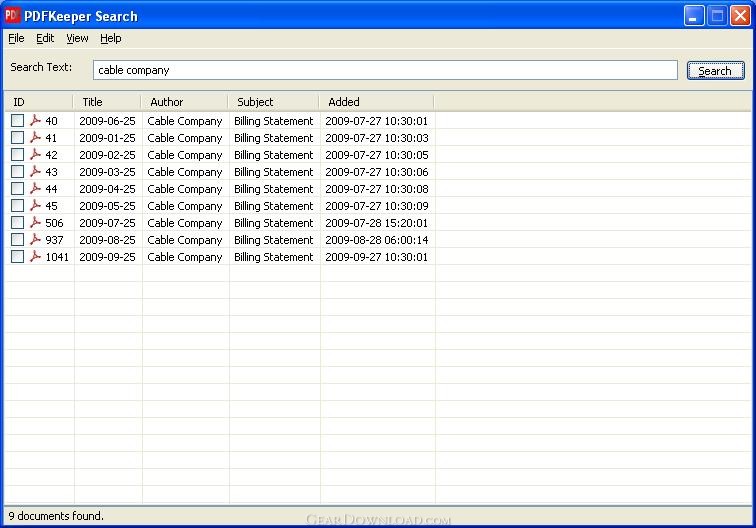Maximize the PDFKeeper Search window
The width and height of the screenshot is (756, 528).
pos(717,16)
